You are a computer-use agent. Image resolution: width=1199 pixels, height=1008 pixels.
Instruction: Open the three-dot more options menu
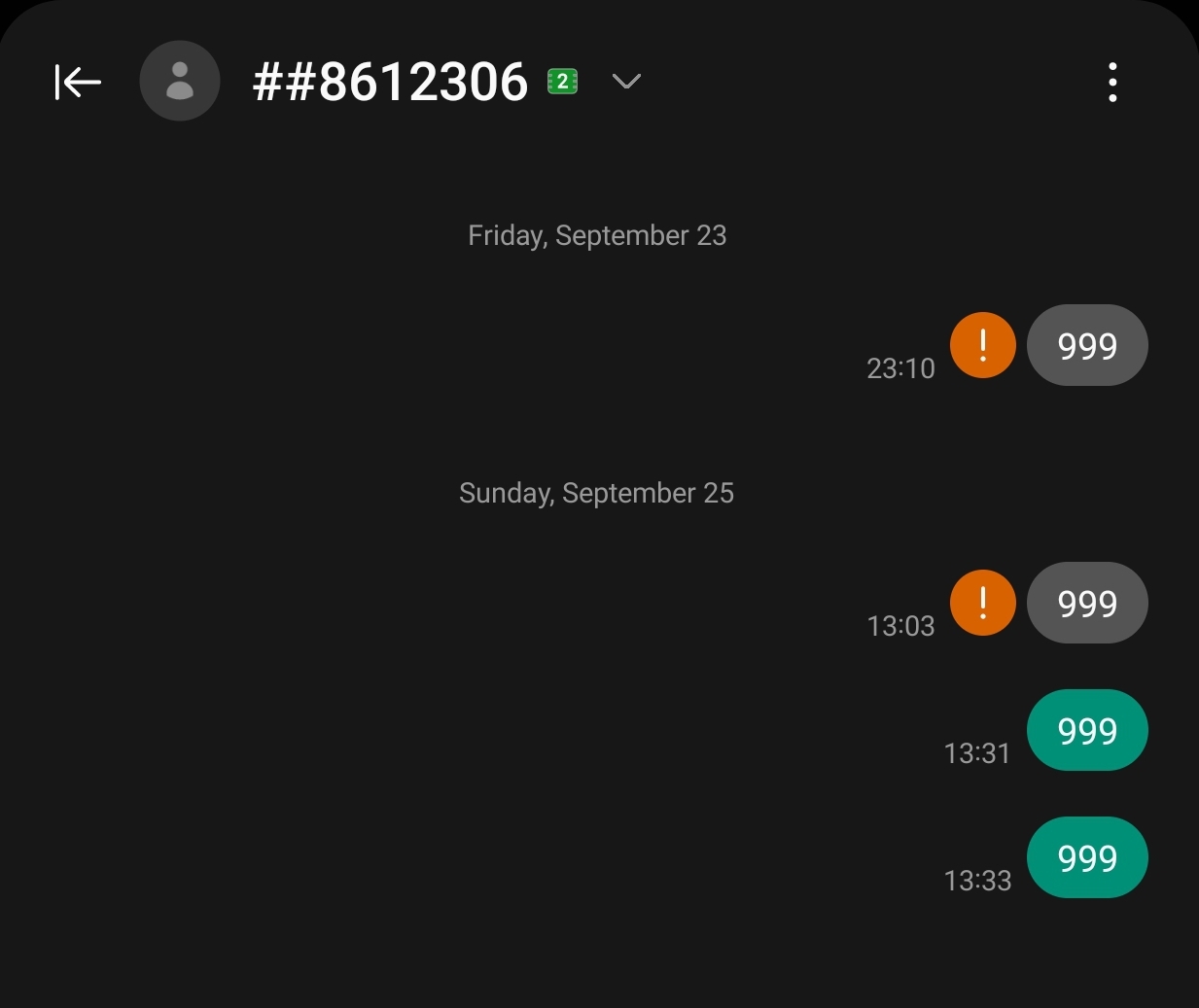point(1112,82)
